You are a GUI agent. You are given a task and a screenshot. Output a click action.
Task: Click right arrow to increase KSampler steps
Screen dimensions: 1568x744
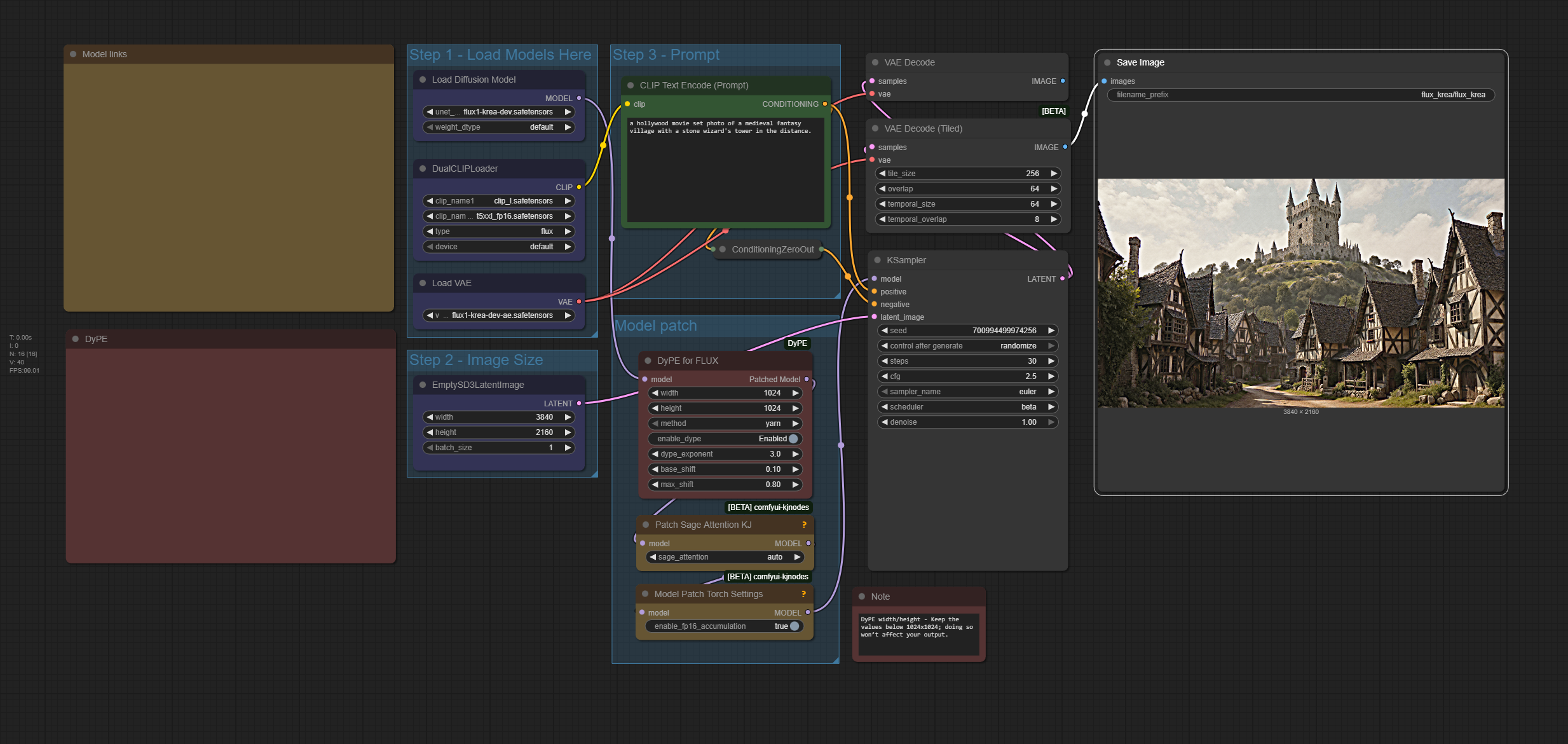coord(1051,361)
